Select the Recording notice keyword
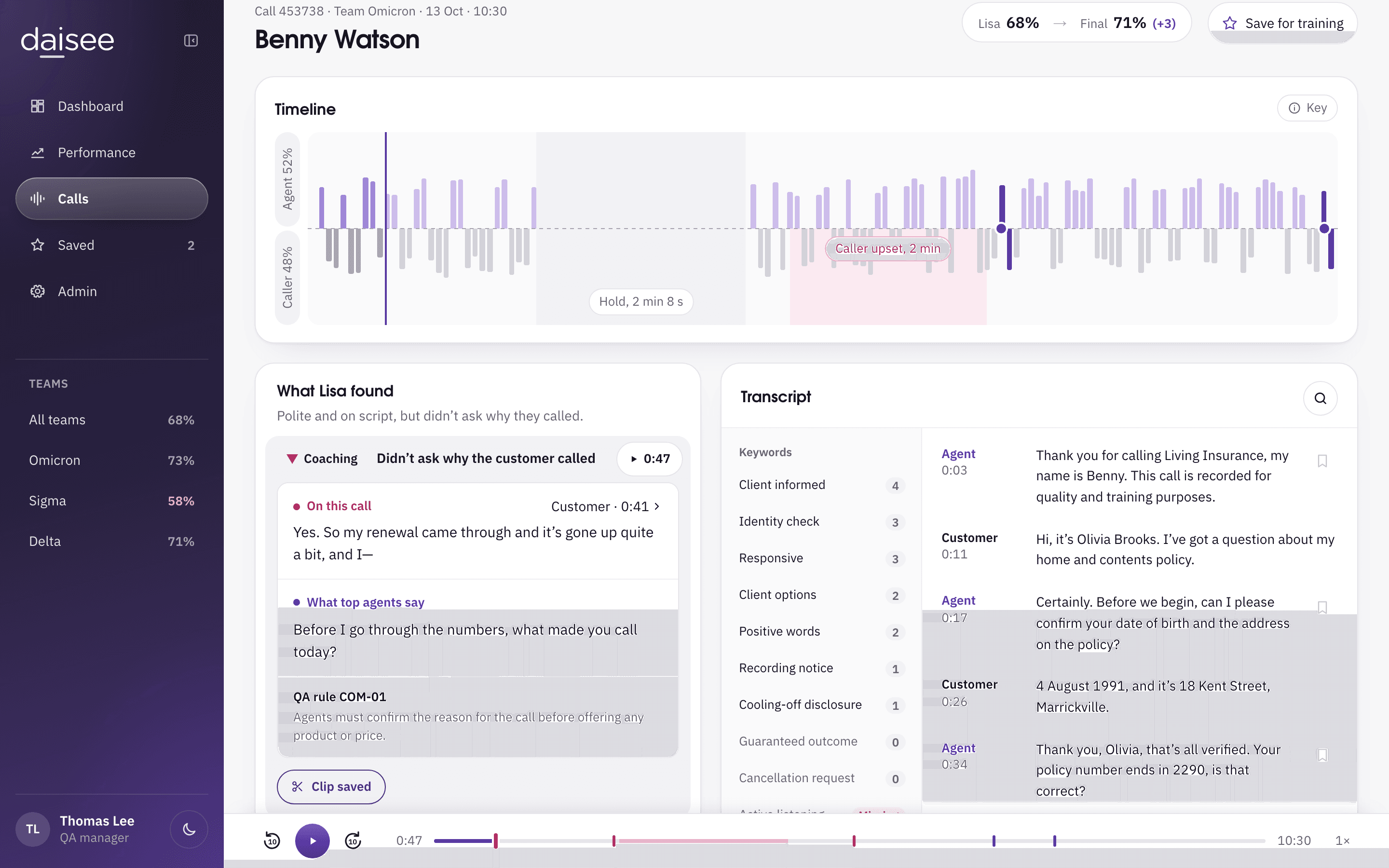 (821, 668)
